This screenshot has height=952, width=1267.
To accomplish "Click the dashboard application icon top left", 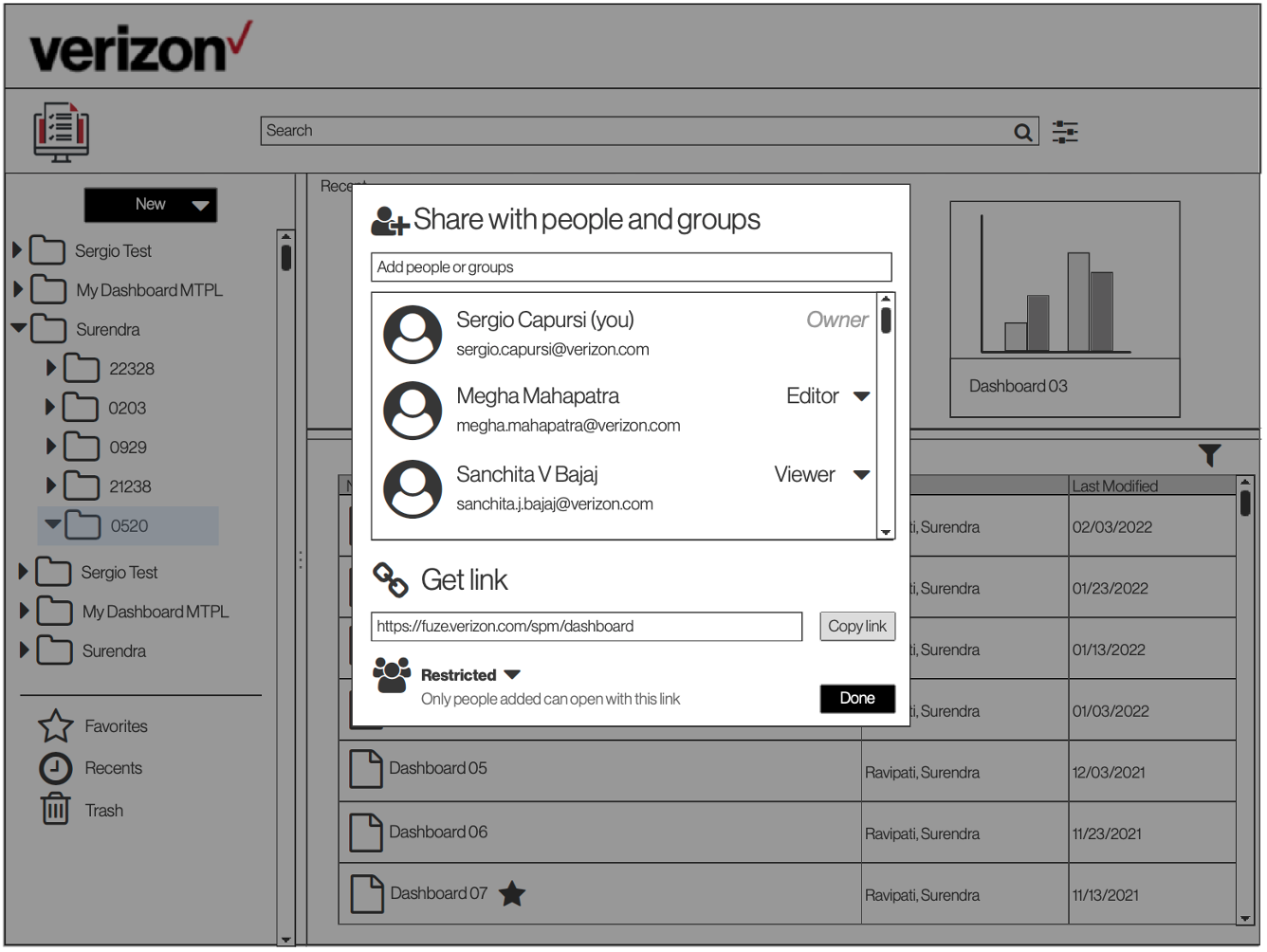I will [x=60, y=133].
